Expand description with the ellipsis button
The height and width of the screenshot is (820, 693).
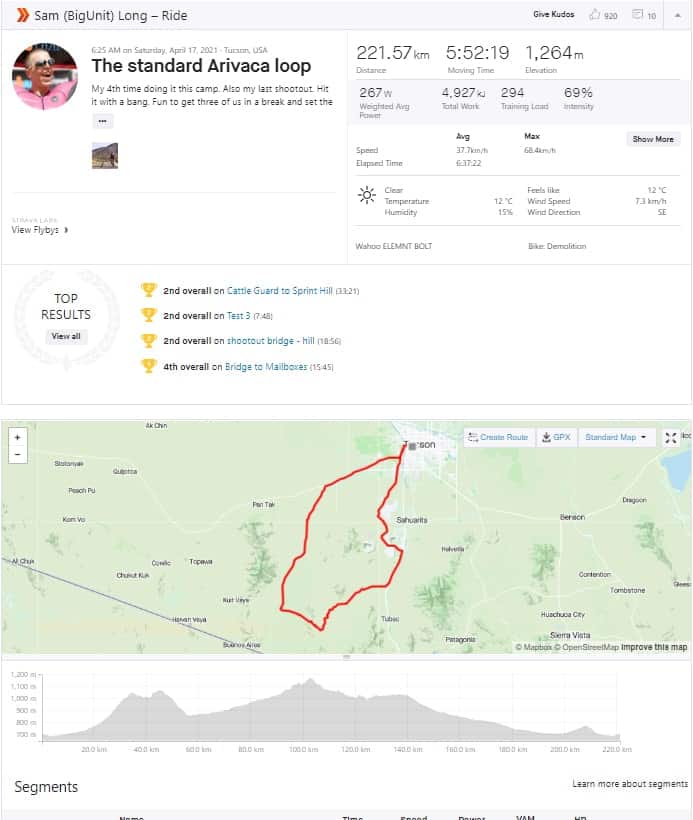click(x=103, y=121)
